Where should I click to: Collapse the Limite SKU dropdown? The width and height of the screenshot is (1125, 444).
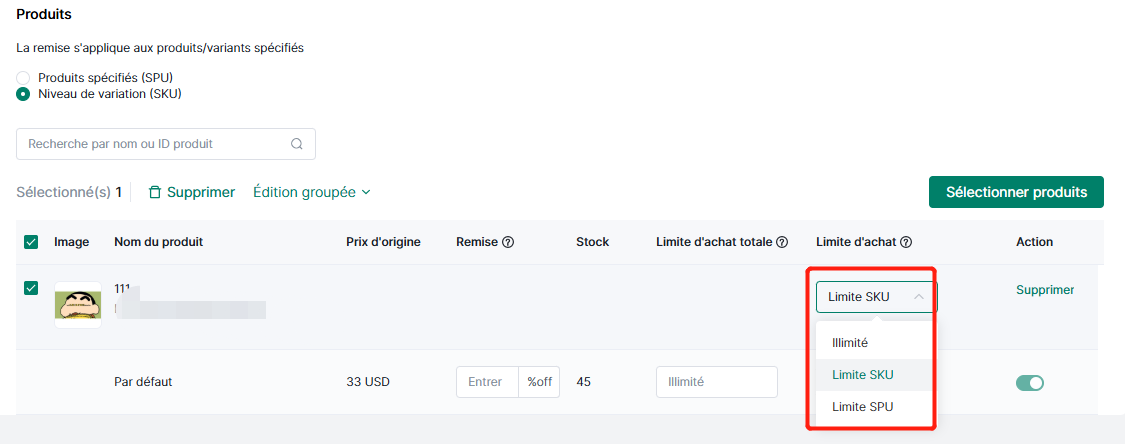point(876,296)
